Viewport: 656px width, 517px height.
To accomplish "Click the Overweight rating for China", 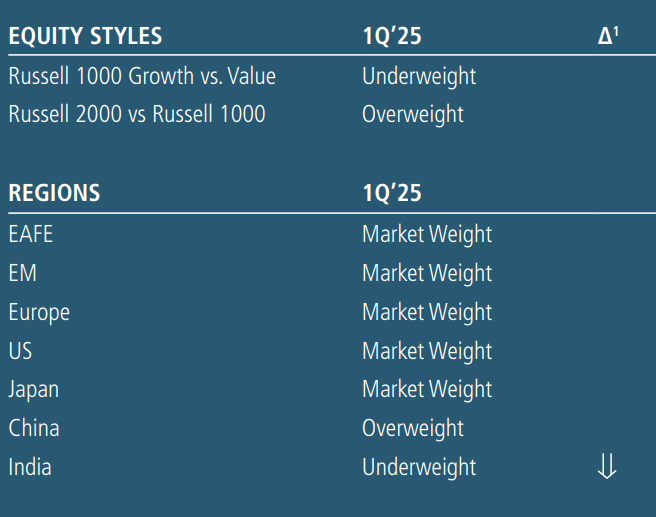I will (413, 428).
